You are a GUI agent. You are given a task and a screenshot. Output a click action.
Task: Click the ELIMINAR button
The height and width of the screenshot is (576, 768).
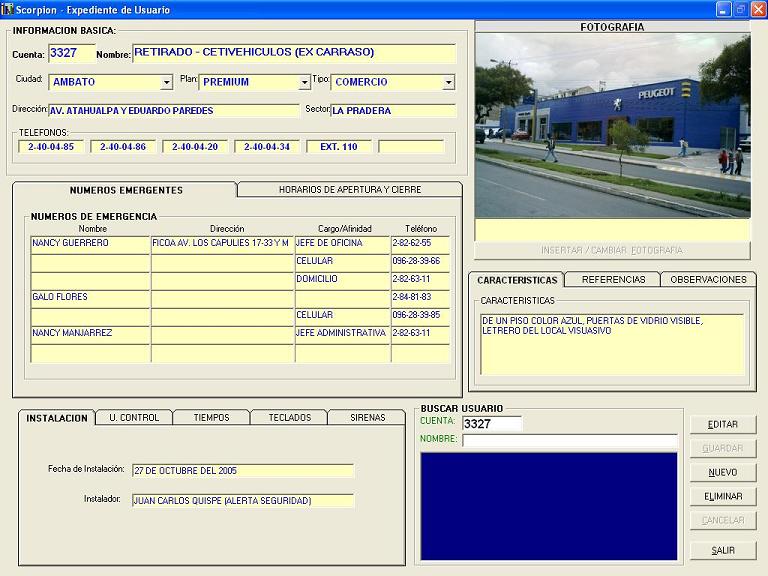click(723, 497)
